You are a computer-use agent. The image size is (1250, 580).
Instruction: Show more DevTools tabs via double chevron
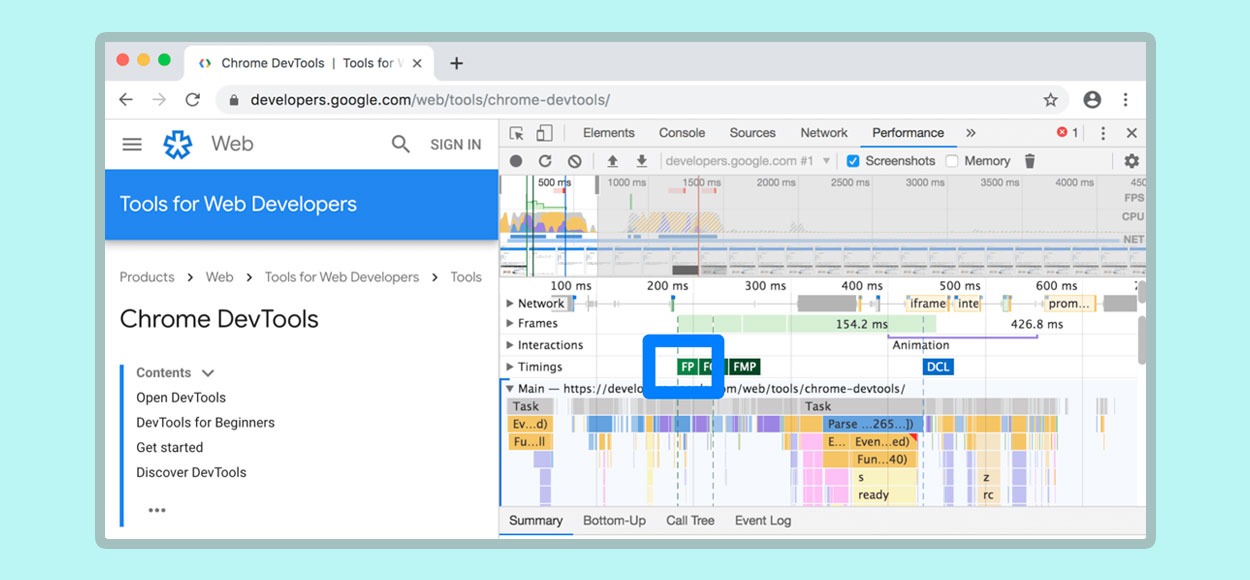point(970,133)
